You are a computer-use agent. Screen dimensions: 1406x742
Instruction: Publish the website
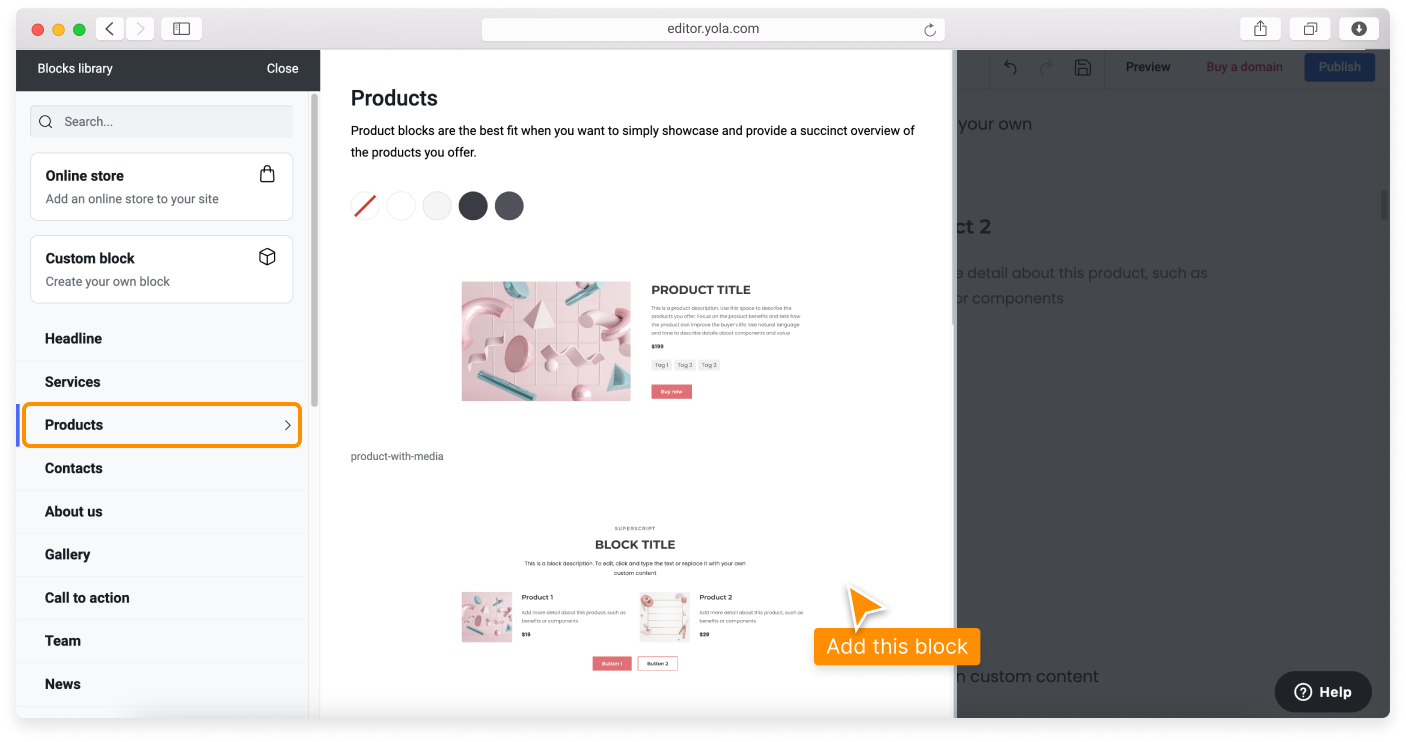click(1339, 67)
